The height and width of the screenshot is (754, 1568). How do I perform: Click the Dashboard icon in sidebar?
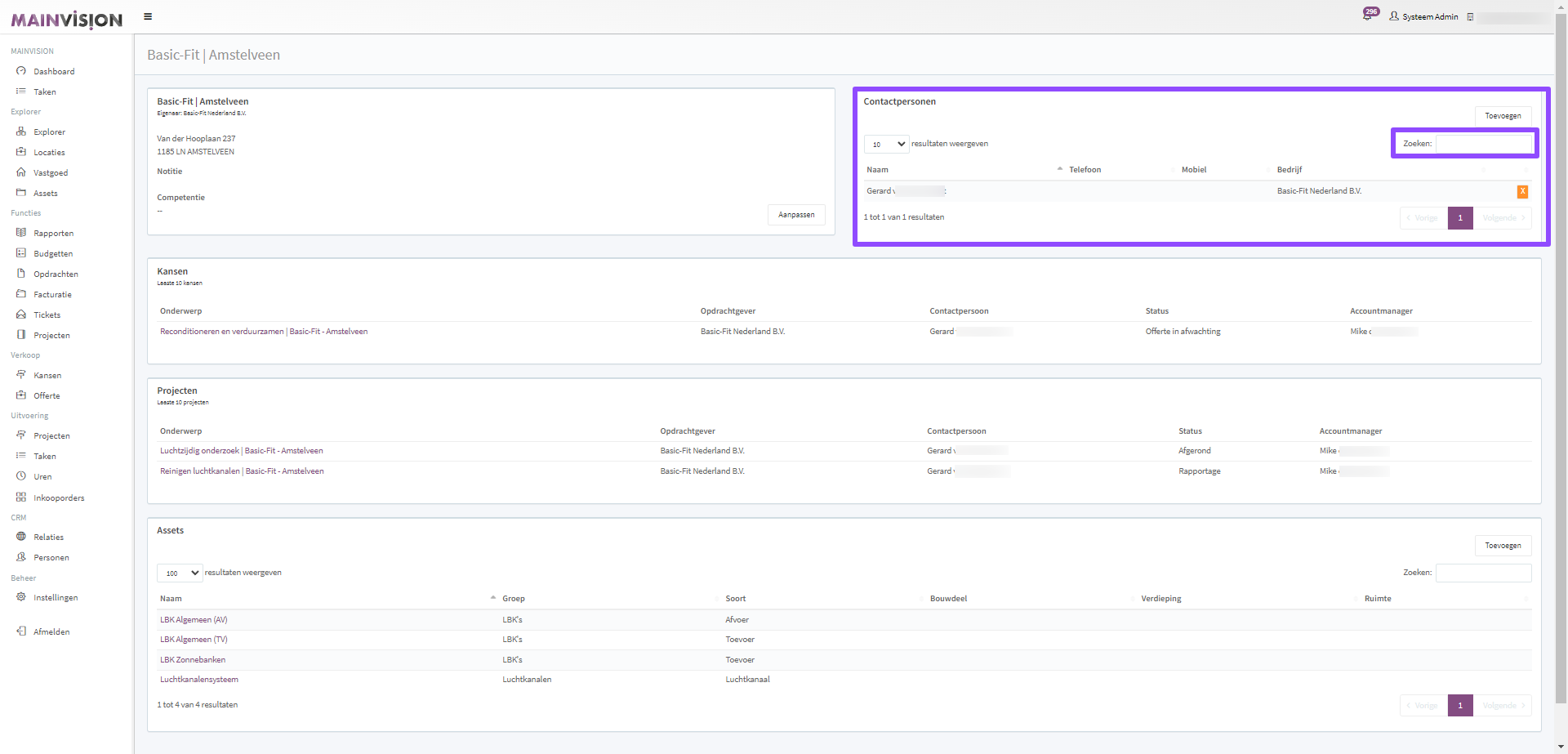(x=21, y=71)
